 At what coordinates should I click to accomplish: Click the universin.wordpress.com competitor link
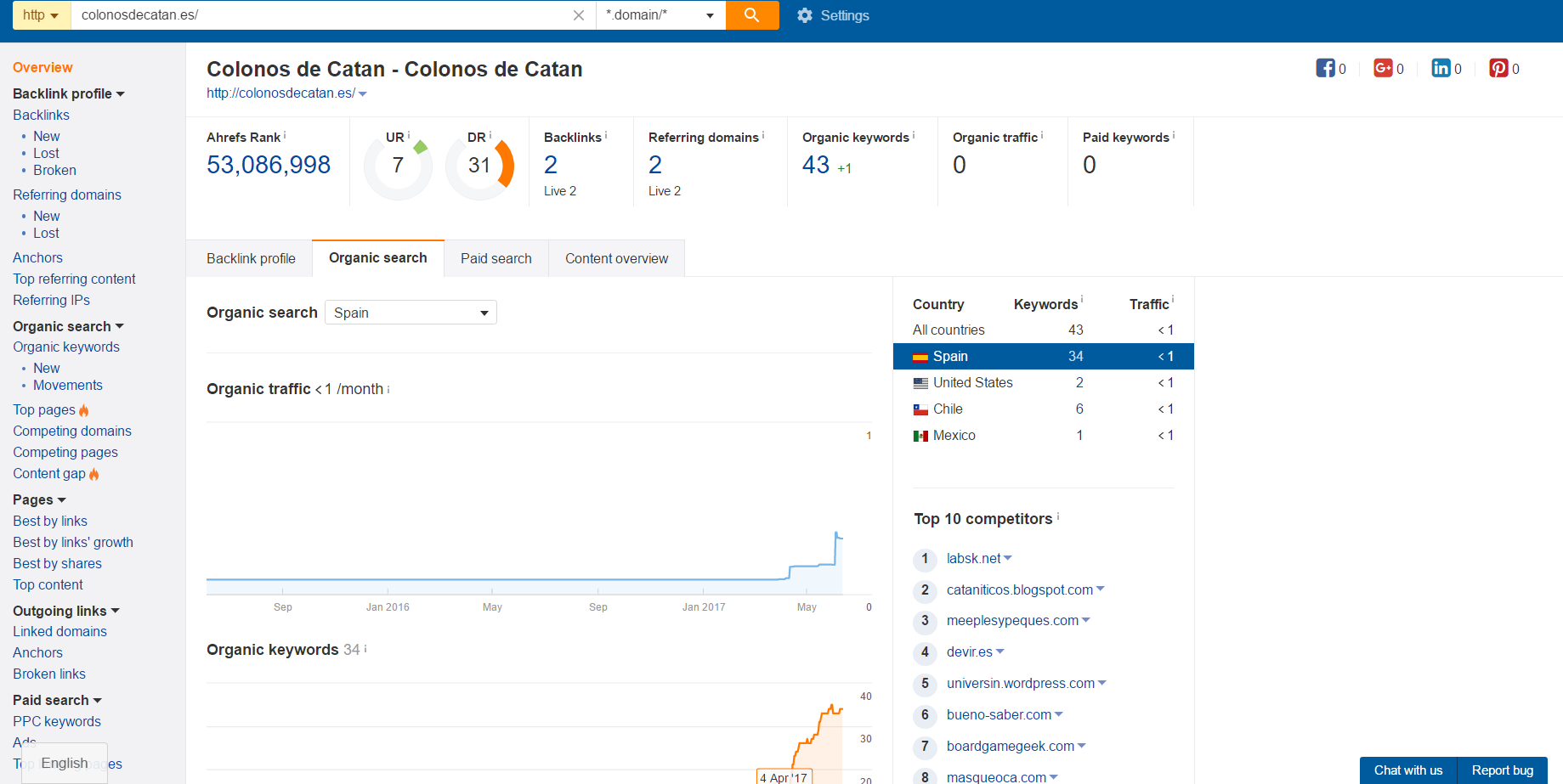[x=1021, y=683]
